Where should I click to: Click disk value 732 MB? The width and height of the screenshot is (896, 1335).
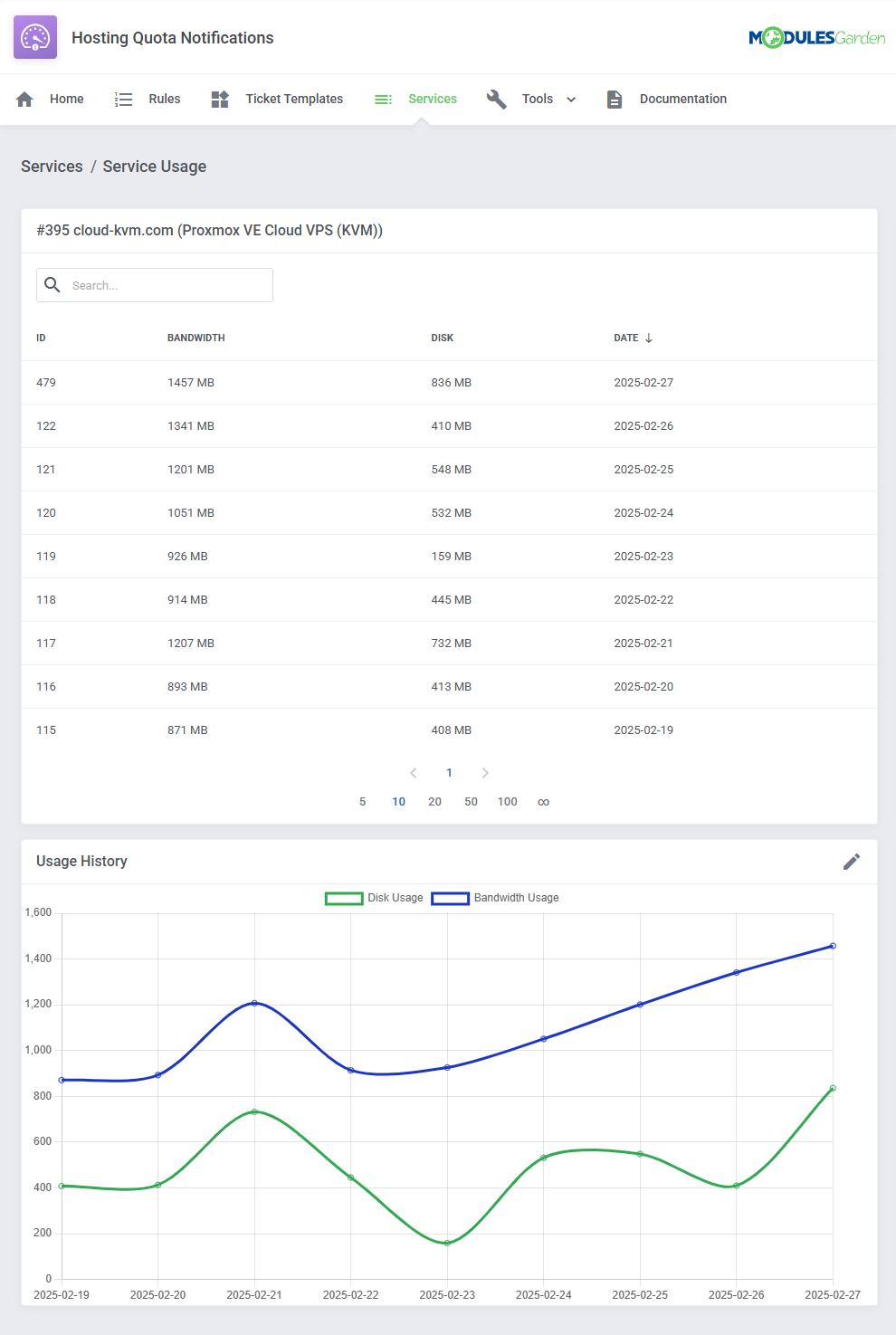click(x=452, y=644)
